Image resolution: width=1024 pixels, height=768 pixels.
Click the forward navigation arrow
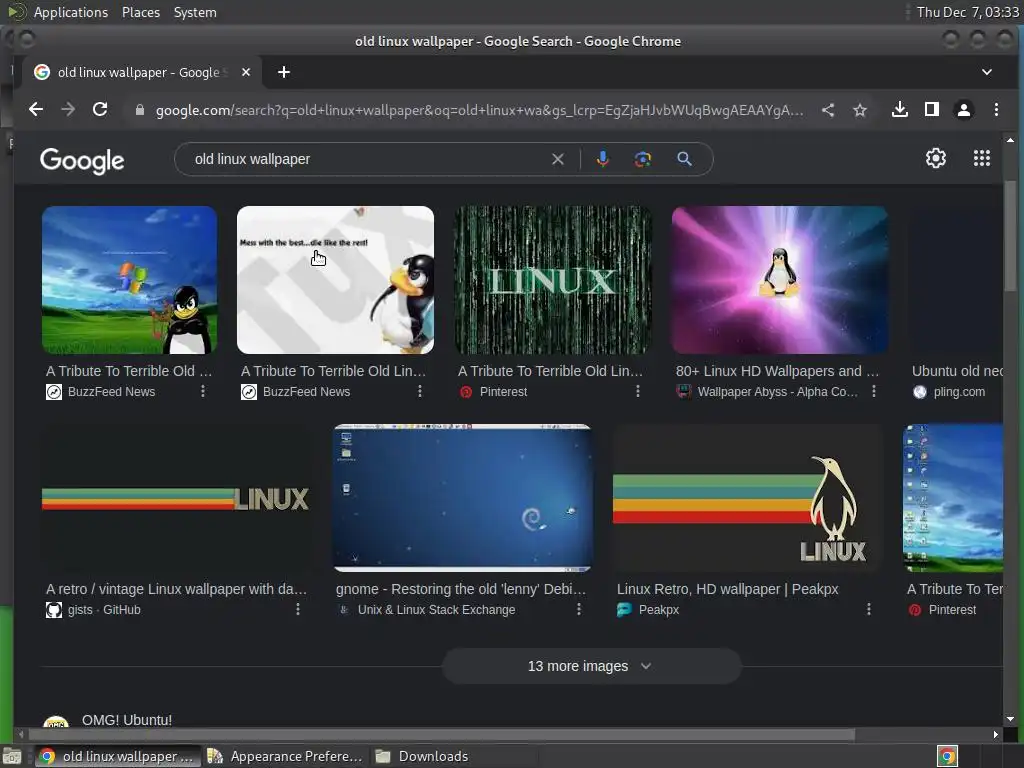pyautogui.click(x=68, y=110)
